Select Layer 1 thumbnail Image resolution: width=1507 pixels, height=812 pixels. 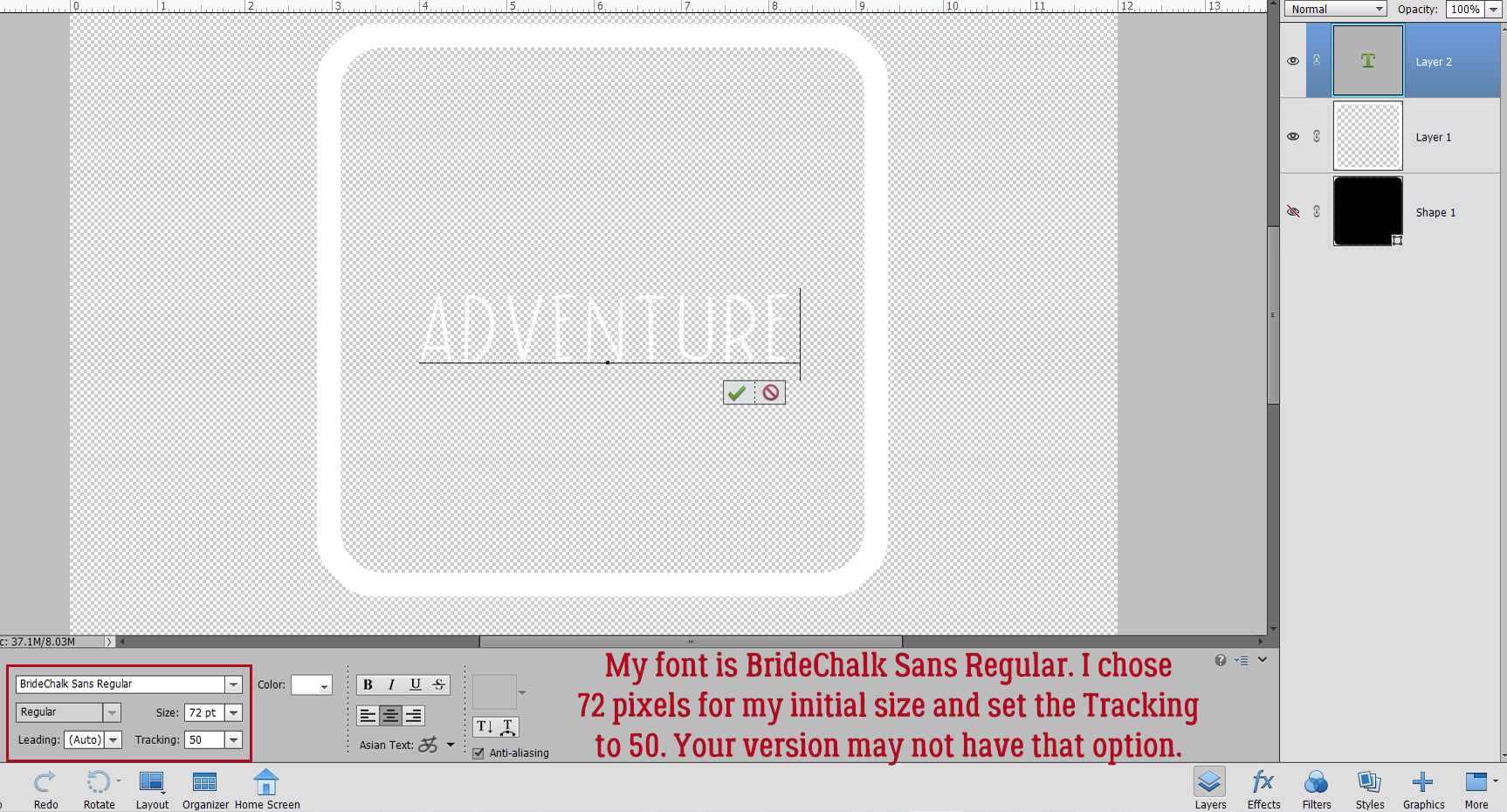pos(1368,135)
